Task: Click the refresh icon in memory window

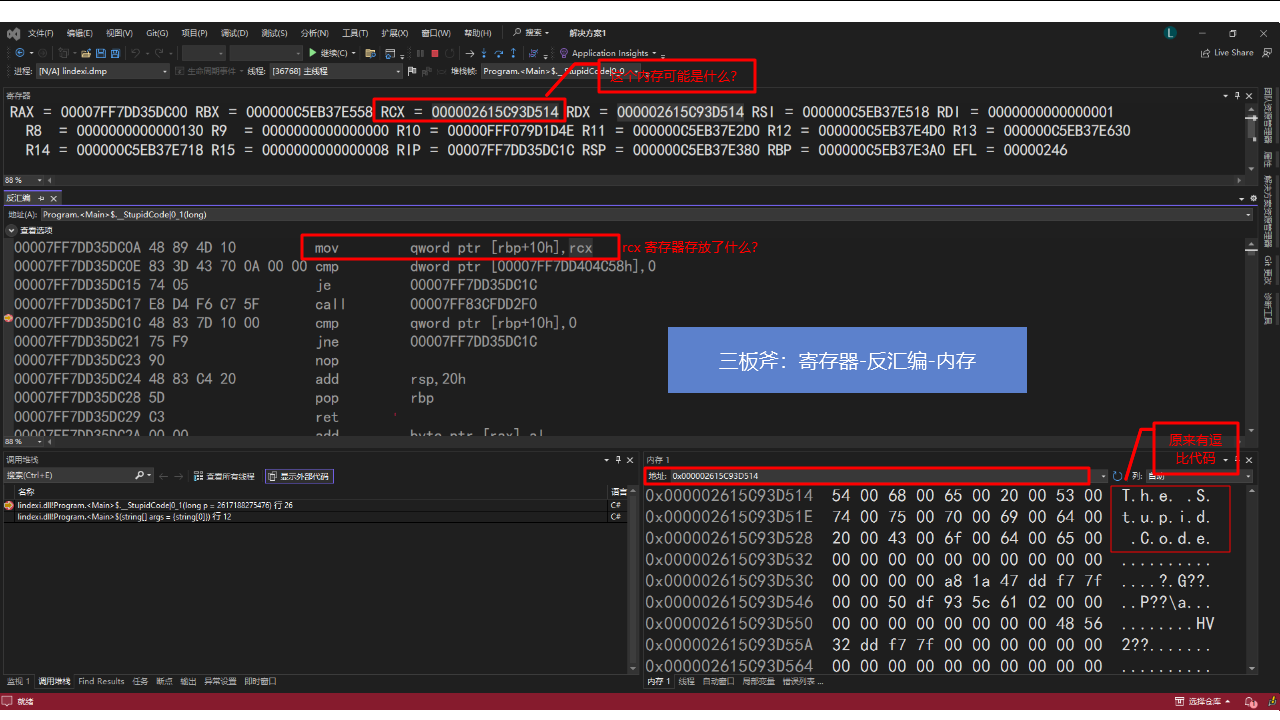Action: click(1118, 476)
